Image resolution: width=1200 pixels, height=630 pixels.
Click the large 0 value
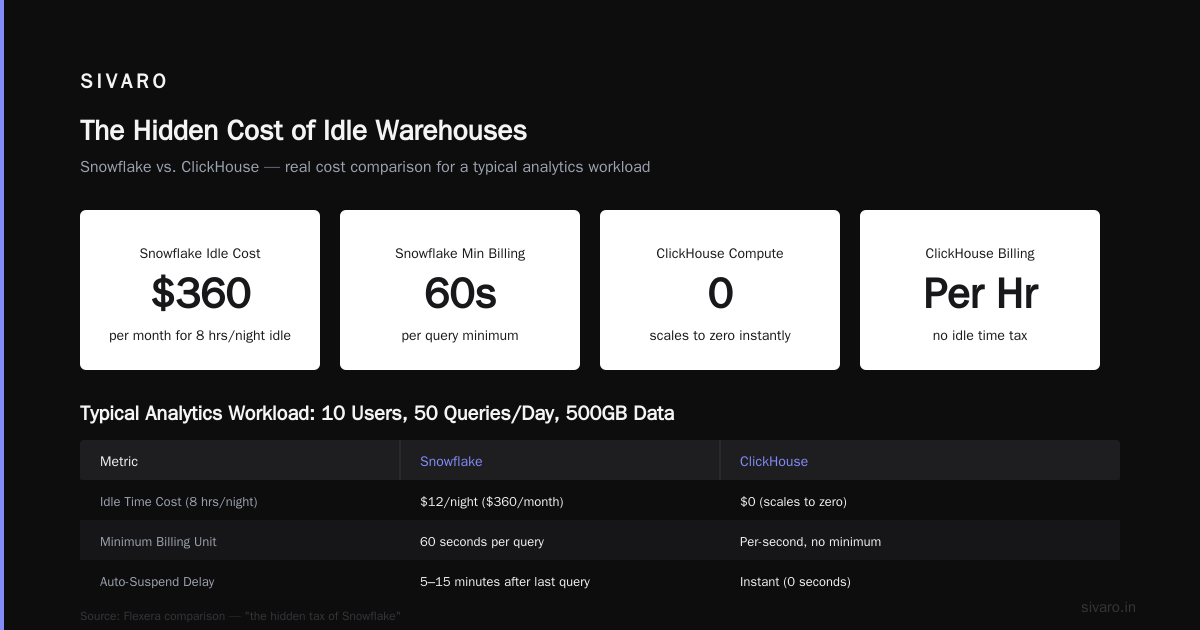click(x=720, y=294)
